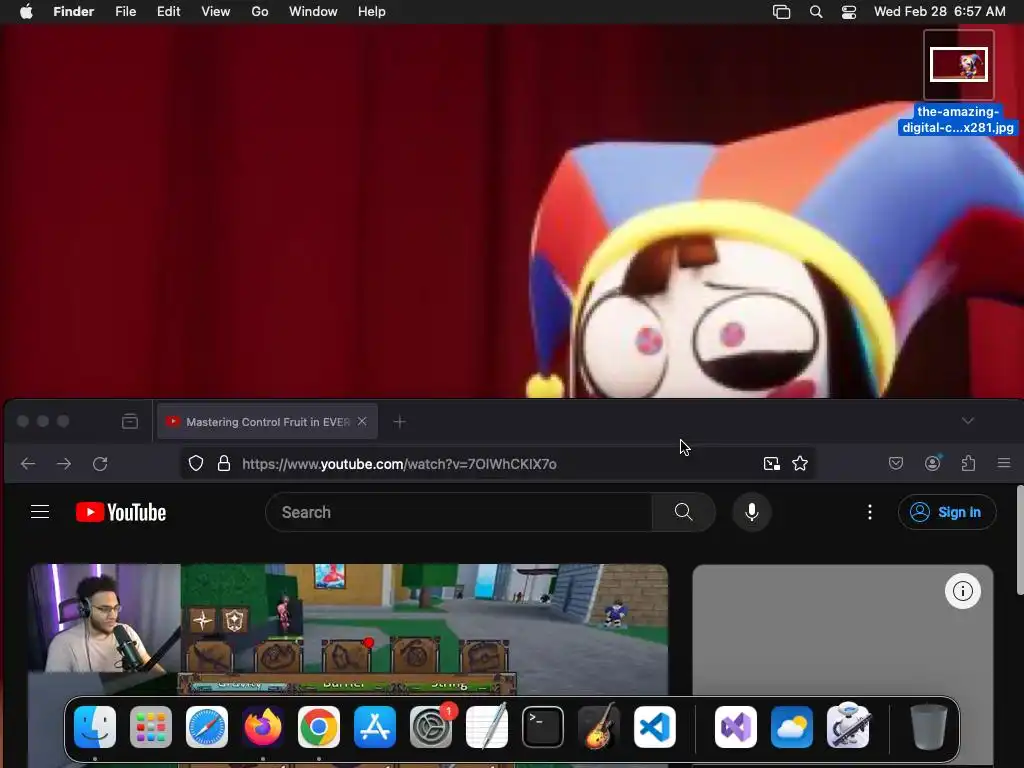Open Visual Studio Code from the Dock

tap(654, 727)
